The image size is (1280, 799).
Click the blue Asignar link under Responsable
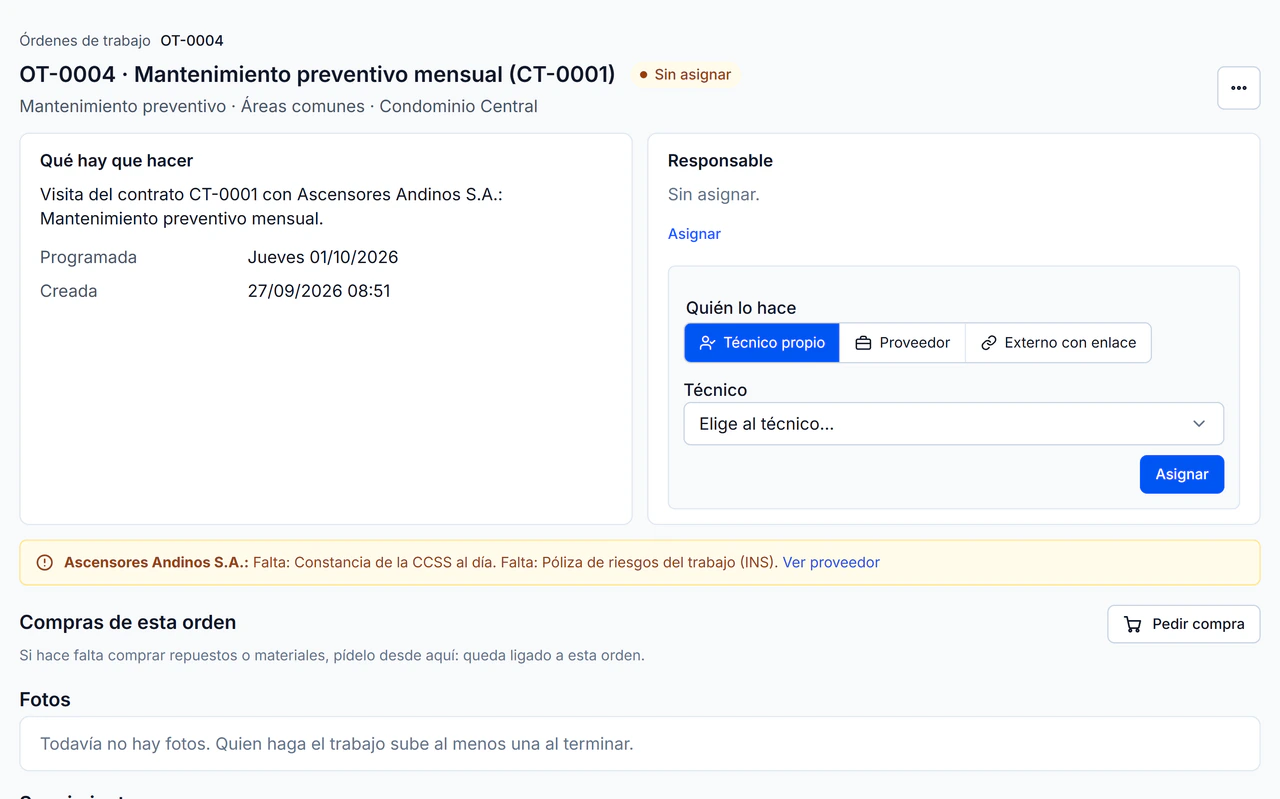tap(694, 234)
